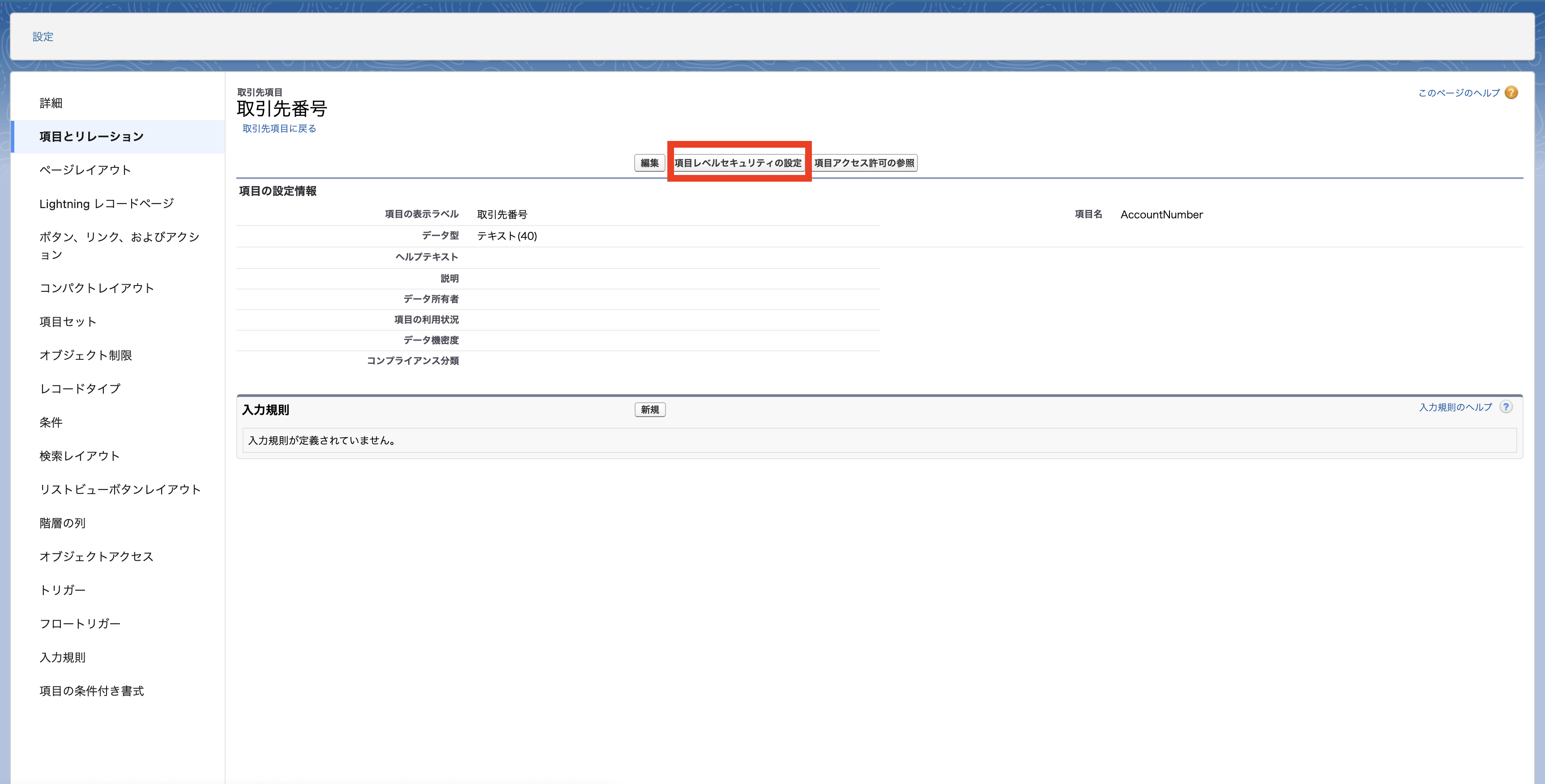Screen dimensions: 1545x784
Task: Open the 設定 breadcrumb link
Action: coord(43,37)
